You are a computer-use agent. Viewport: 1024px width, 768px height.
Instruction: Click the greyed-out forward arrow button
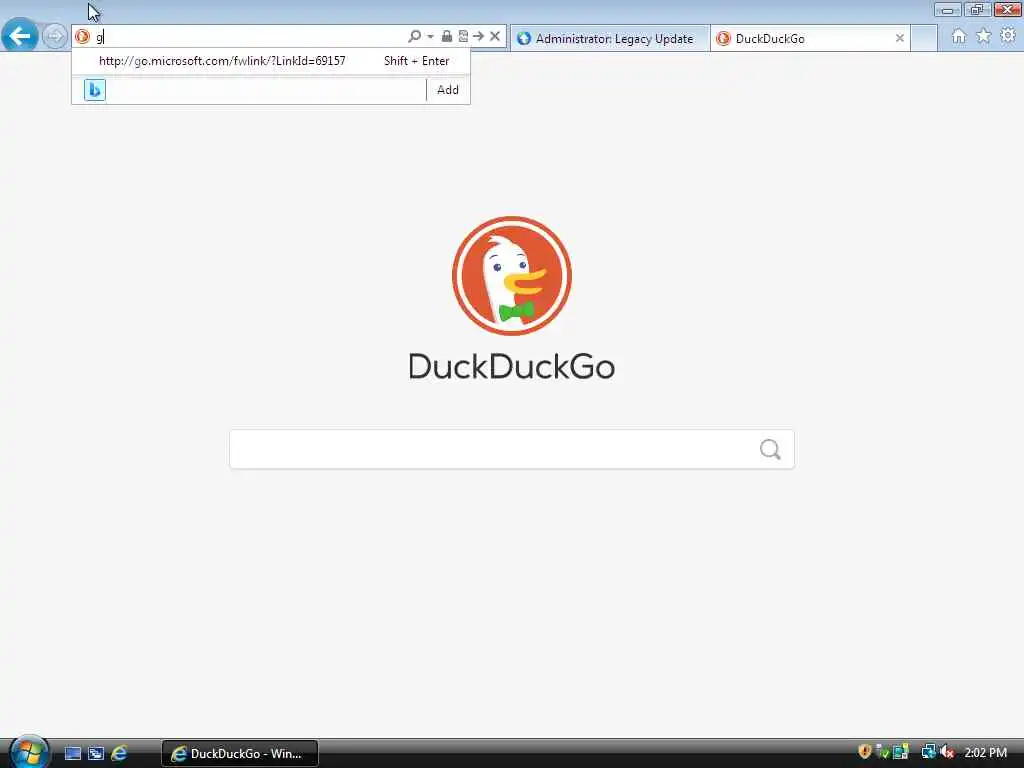coord(54,36)
